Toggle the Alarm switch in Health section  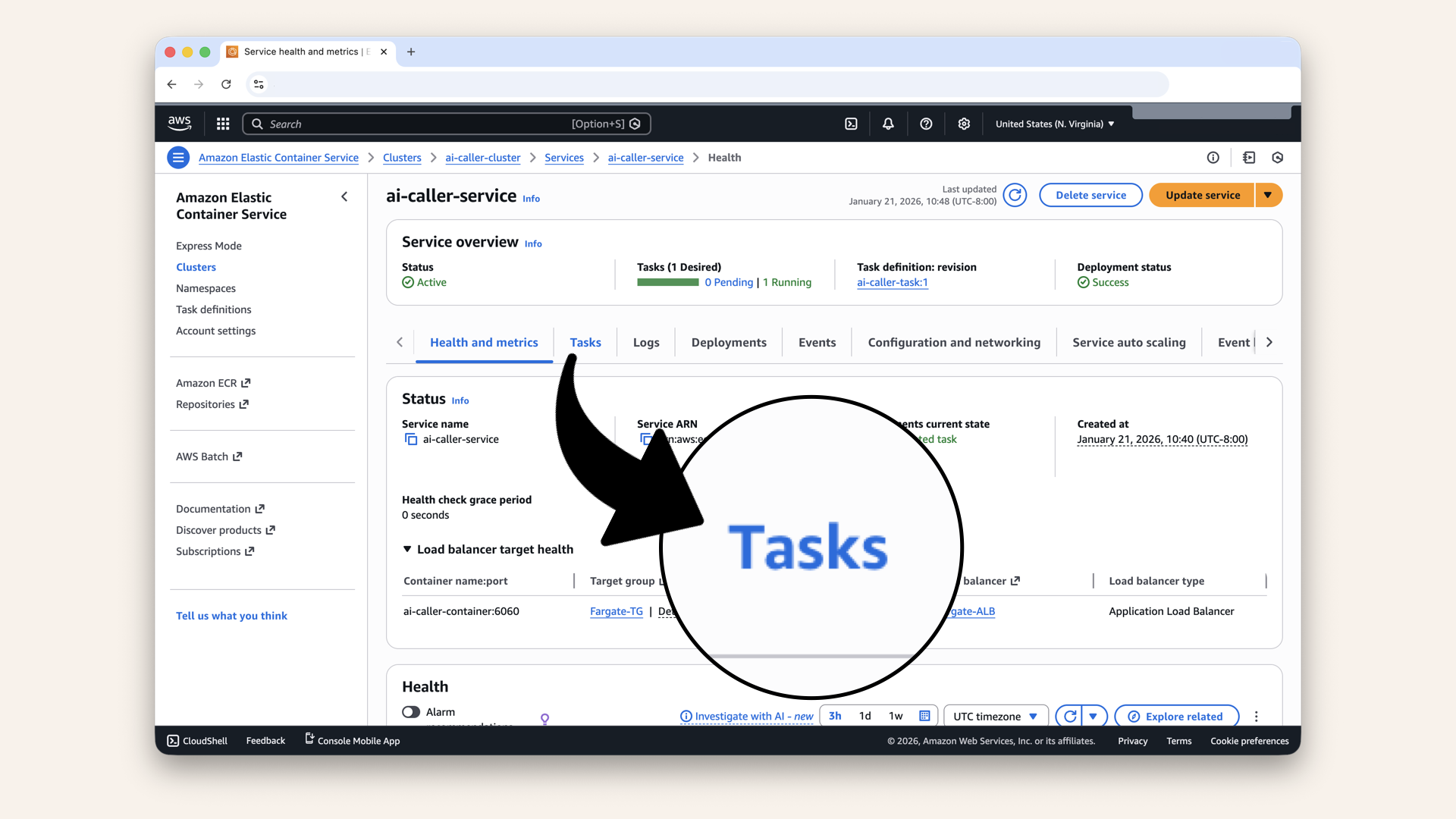412,712
